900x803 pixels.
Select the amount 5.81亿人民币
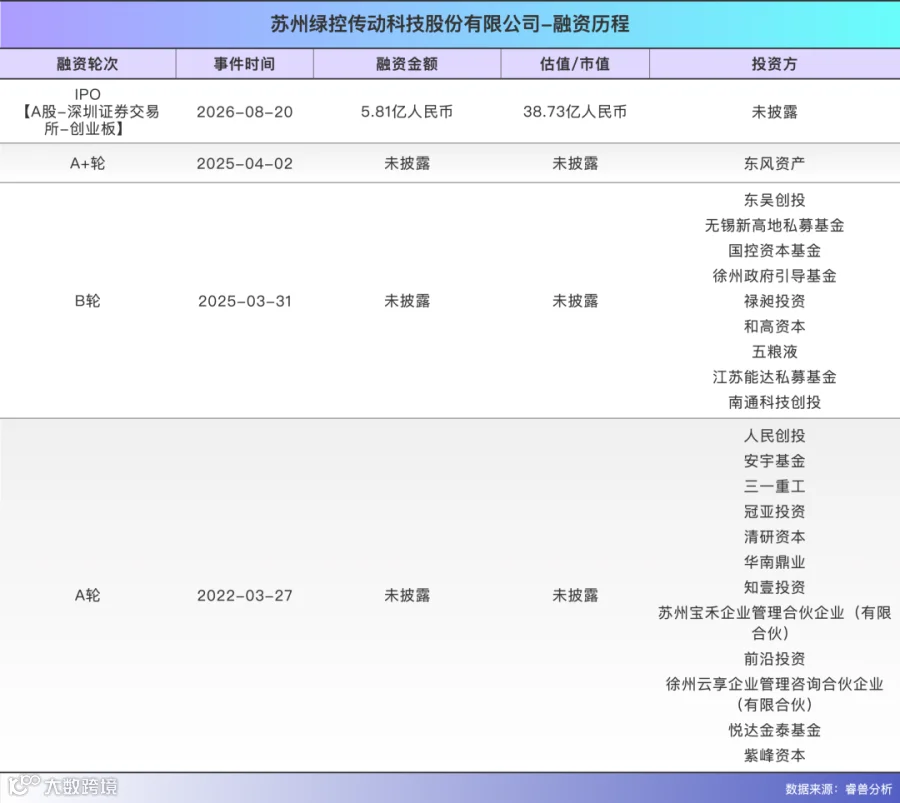click(407, 112)
